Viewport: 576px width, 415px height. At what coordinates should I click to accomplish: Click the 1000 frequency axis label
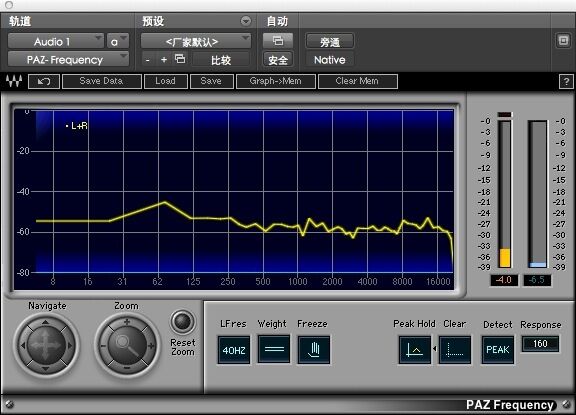pyautogui.click(x=298, y=282)
